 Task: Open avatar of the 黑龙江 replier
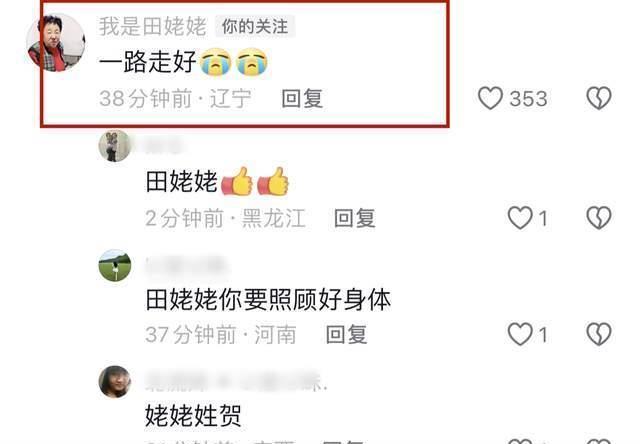pyautogui.click(x=115, y=146)
